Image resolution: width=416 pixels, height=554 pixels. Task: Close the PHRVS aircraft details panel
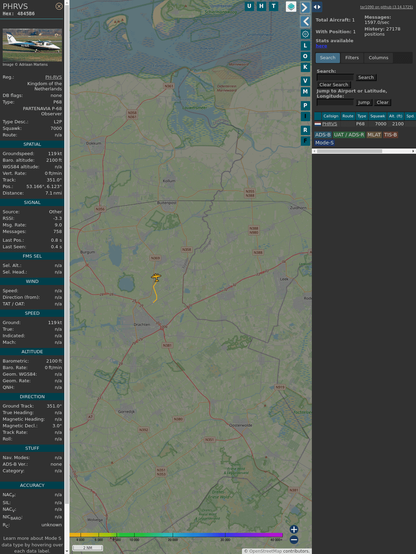click(59, 6)
